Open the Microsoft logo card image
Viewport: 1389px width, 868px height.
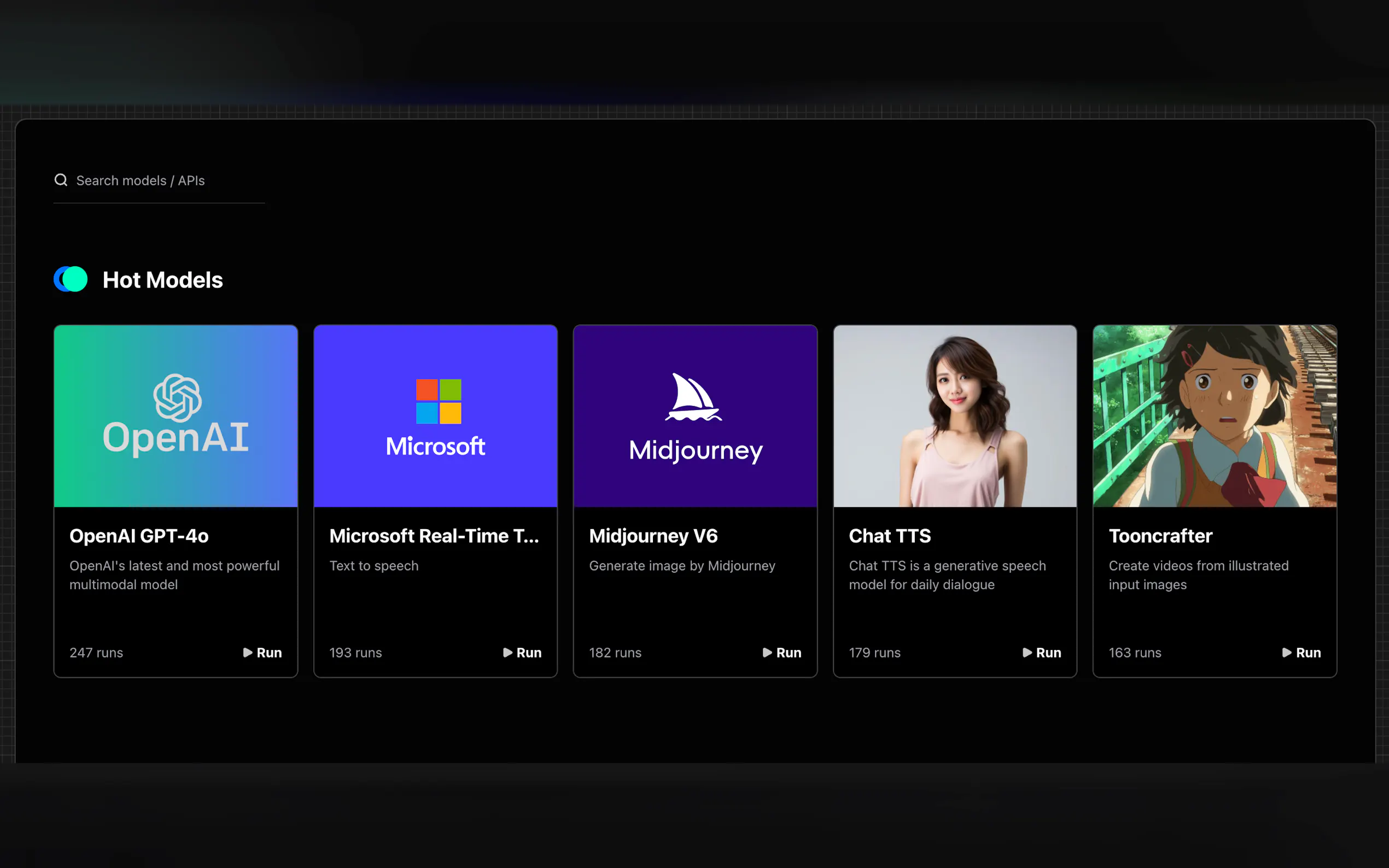pyautogui.click(x=435, y=415)
